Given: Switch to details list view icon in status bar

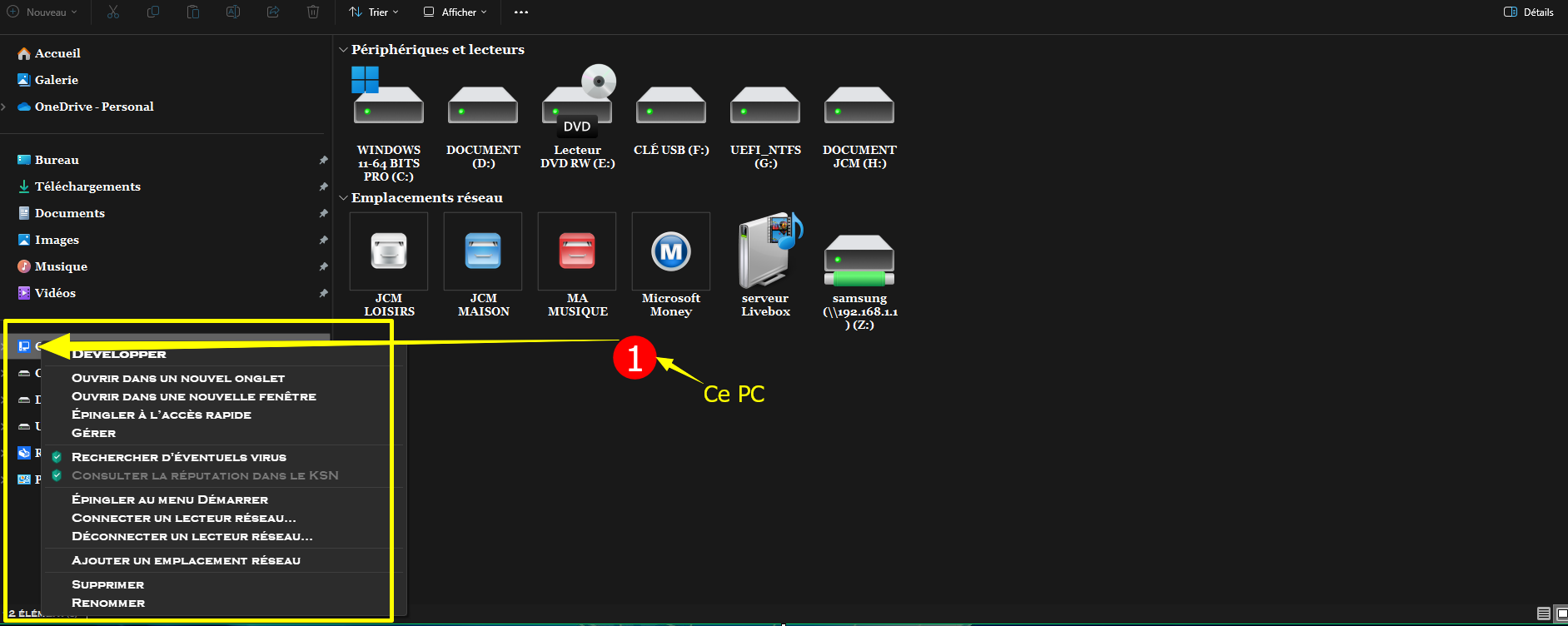Looking at the screenshot, I should [x=1543, y=614].
